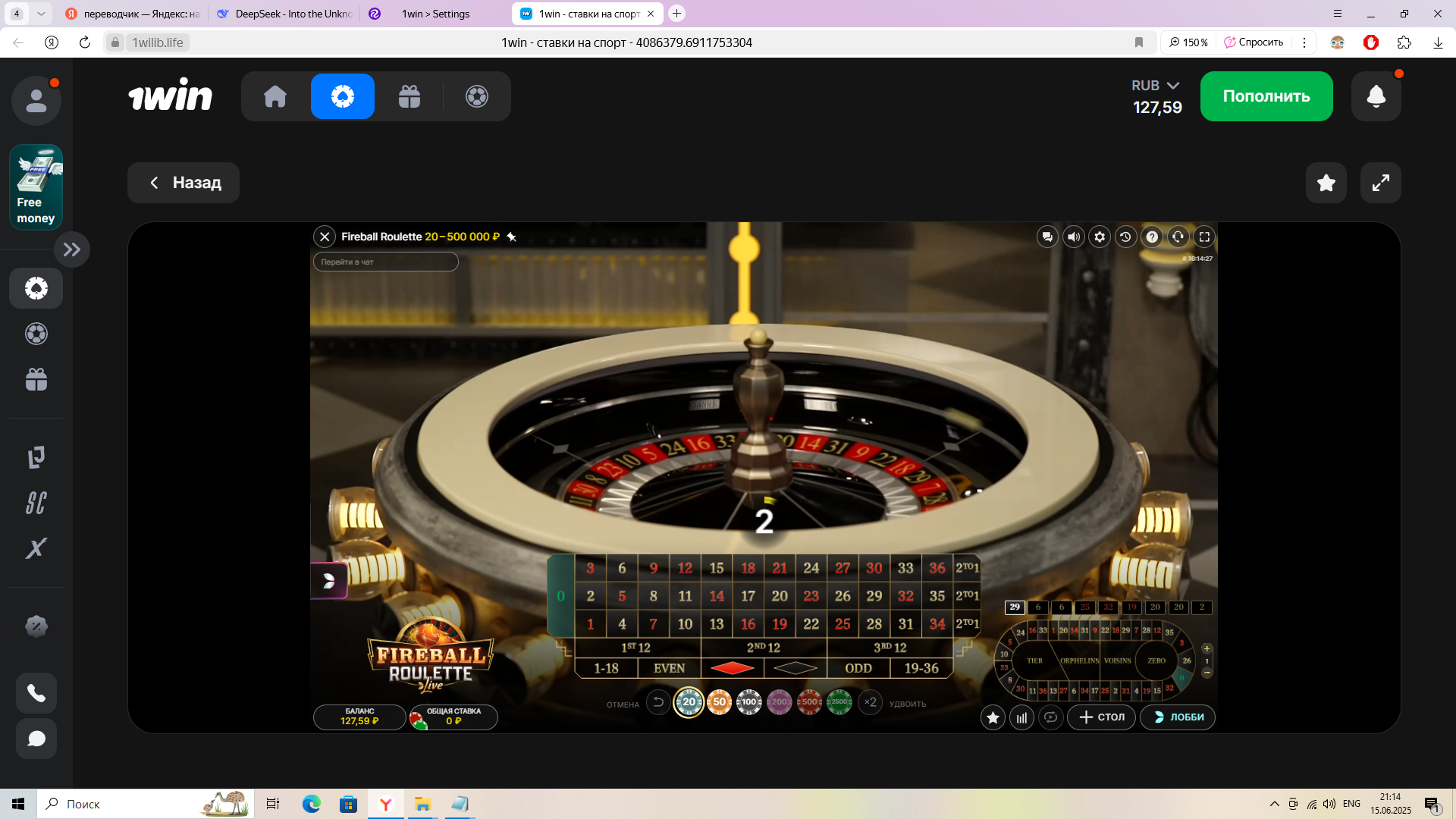
Task: Select the 50 value chip
Action: coord(719,702)
